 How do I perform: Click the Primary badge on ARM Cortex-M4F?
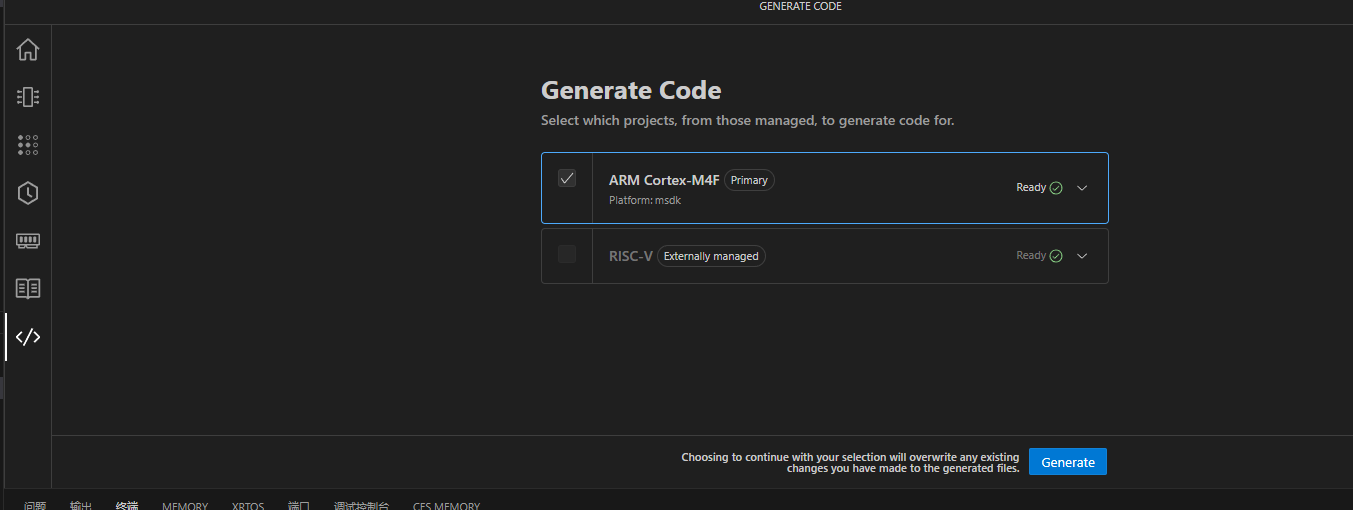point(749,180)
